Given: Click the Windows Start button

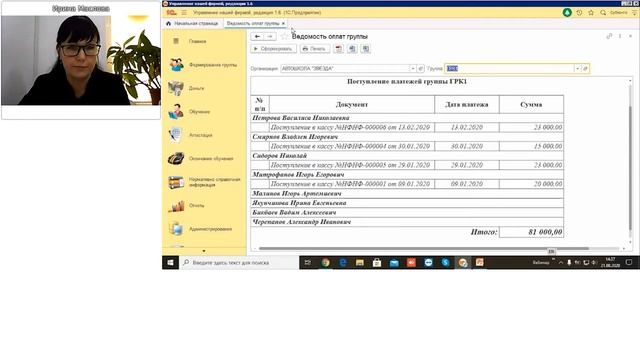Looking at the screenshot, I should pos(170,263).
